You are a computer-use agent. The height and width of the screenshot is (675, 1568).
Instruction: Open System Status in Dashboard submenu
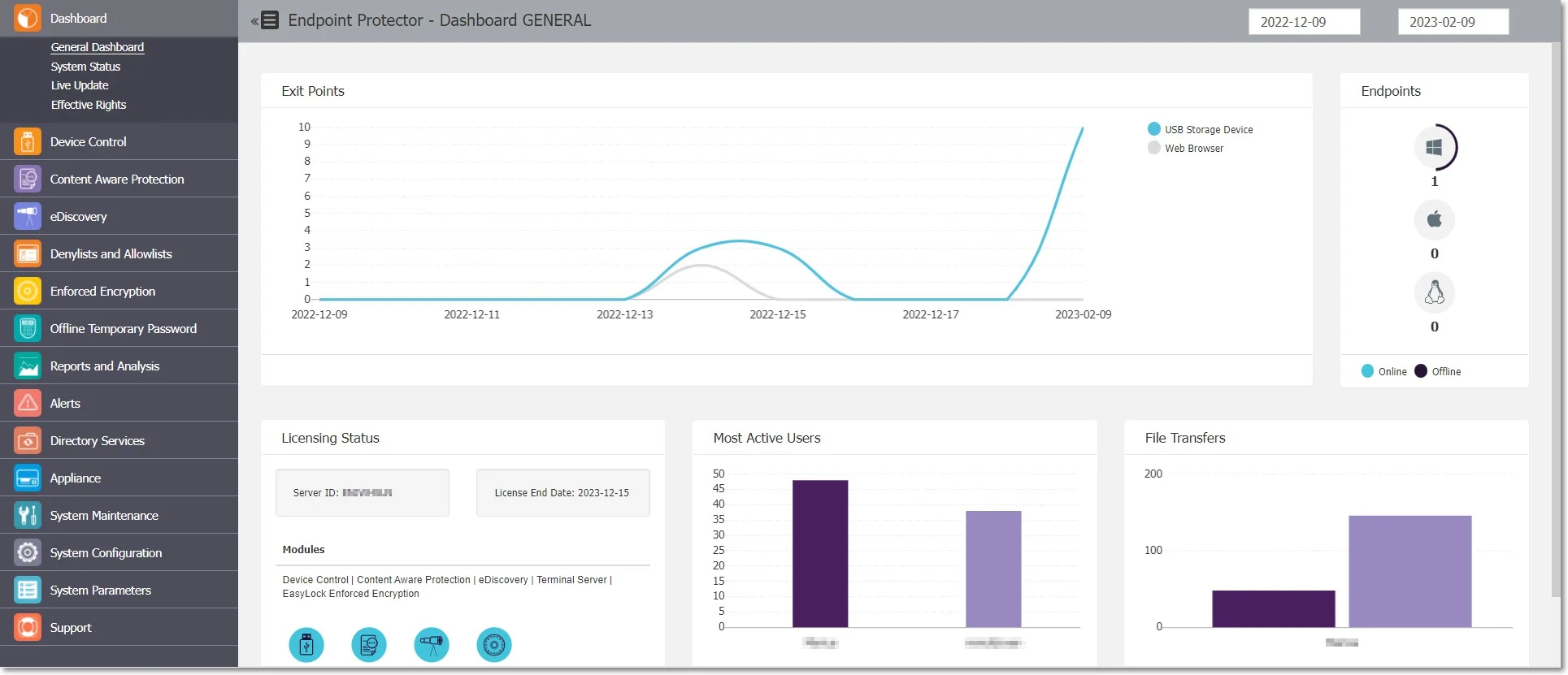85,67
